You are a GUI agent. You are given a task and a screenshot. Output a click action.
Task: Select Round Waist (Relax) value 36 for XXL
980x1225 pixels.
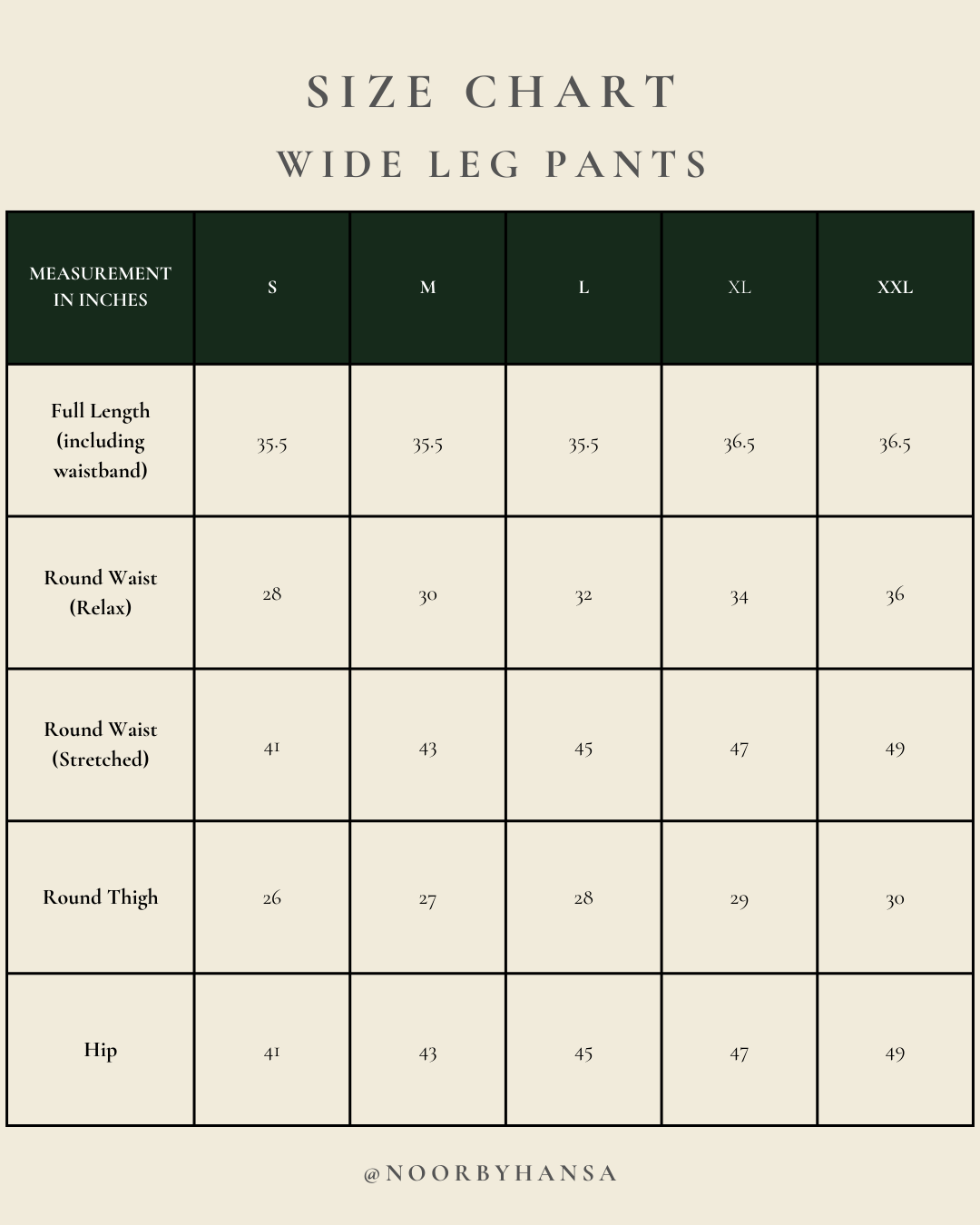coord(895,595)
